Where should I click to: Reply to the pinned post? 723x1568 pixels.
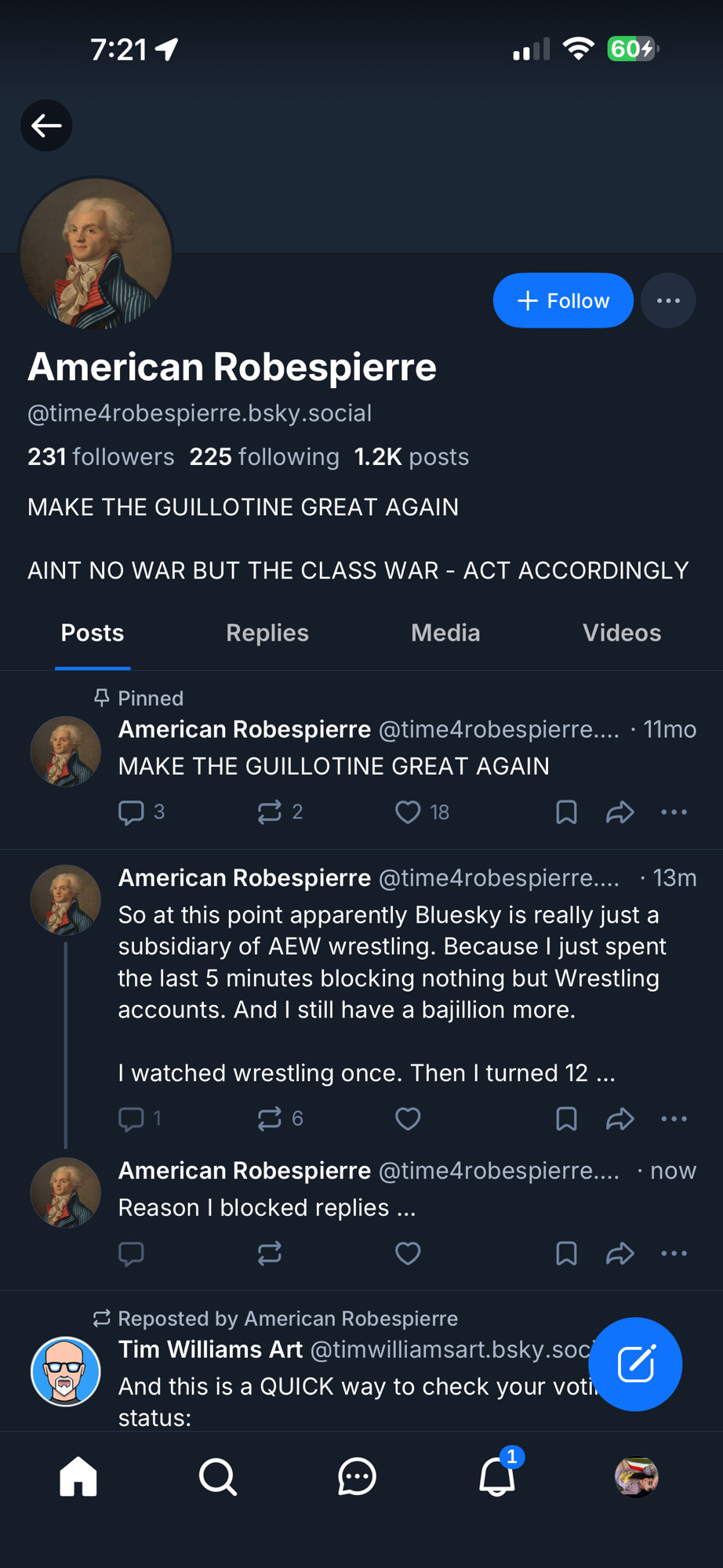[x=131, y=812]
